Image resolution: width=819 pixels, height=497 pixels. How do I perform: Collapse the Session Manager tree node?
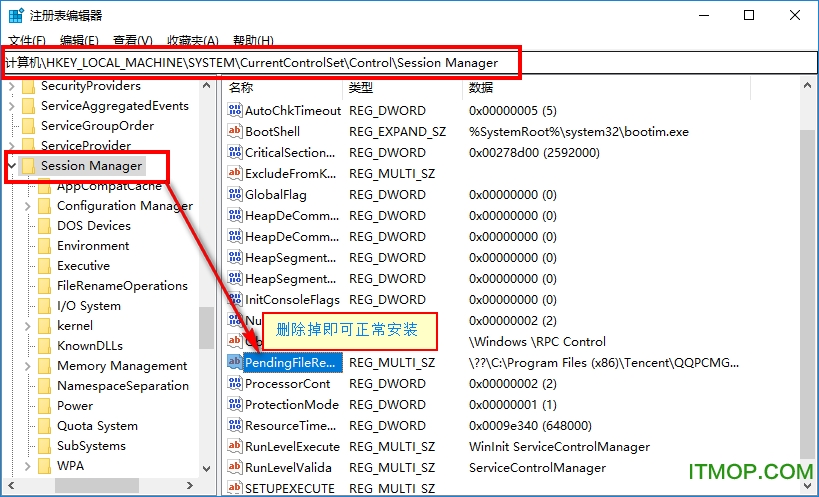11,166
